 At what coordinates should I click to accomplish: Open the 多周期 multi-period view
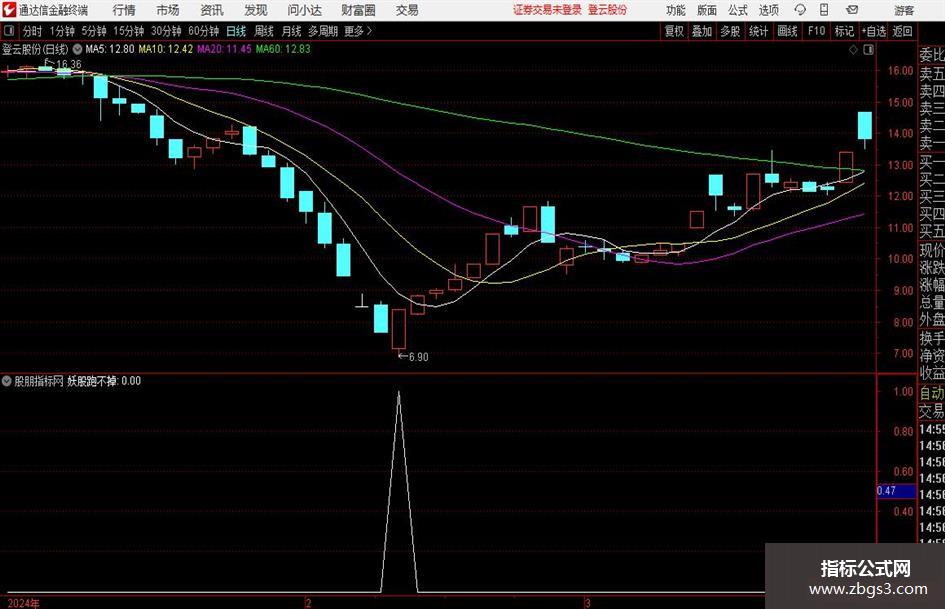click(x=323, y=31)
